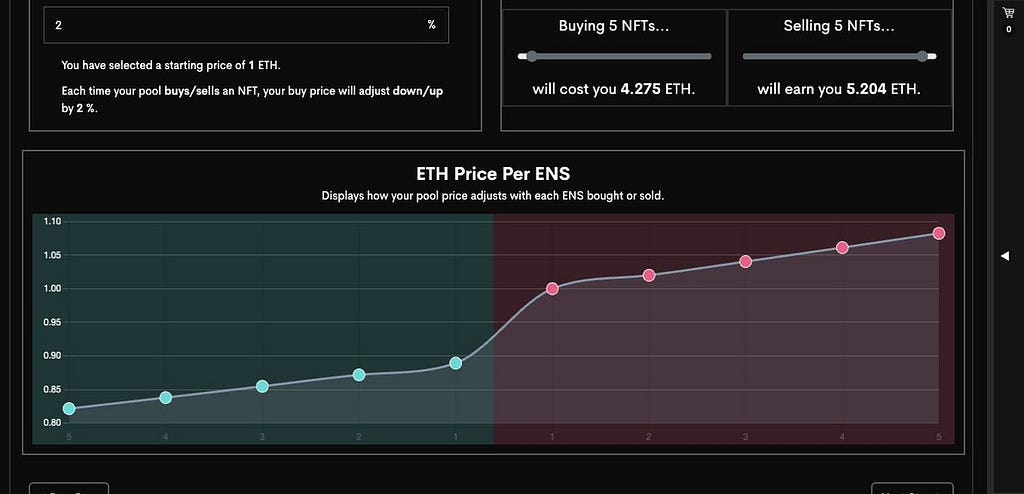Select the first buy data point on chart

point(456,363)
